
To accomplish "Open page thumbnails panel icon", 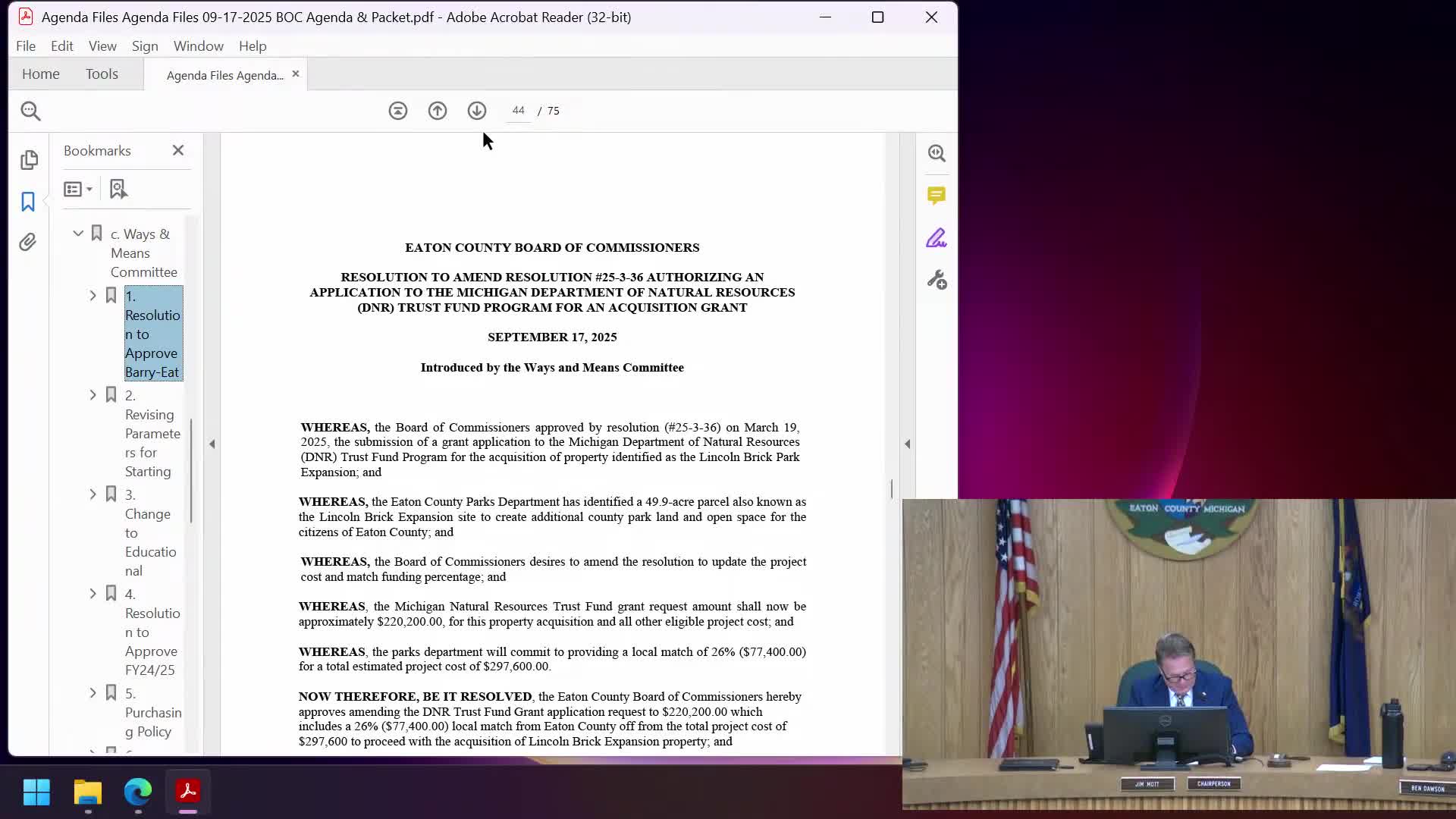I will (x=29, y=160).
